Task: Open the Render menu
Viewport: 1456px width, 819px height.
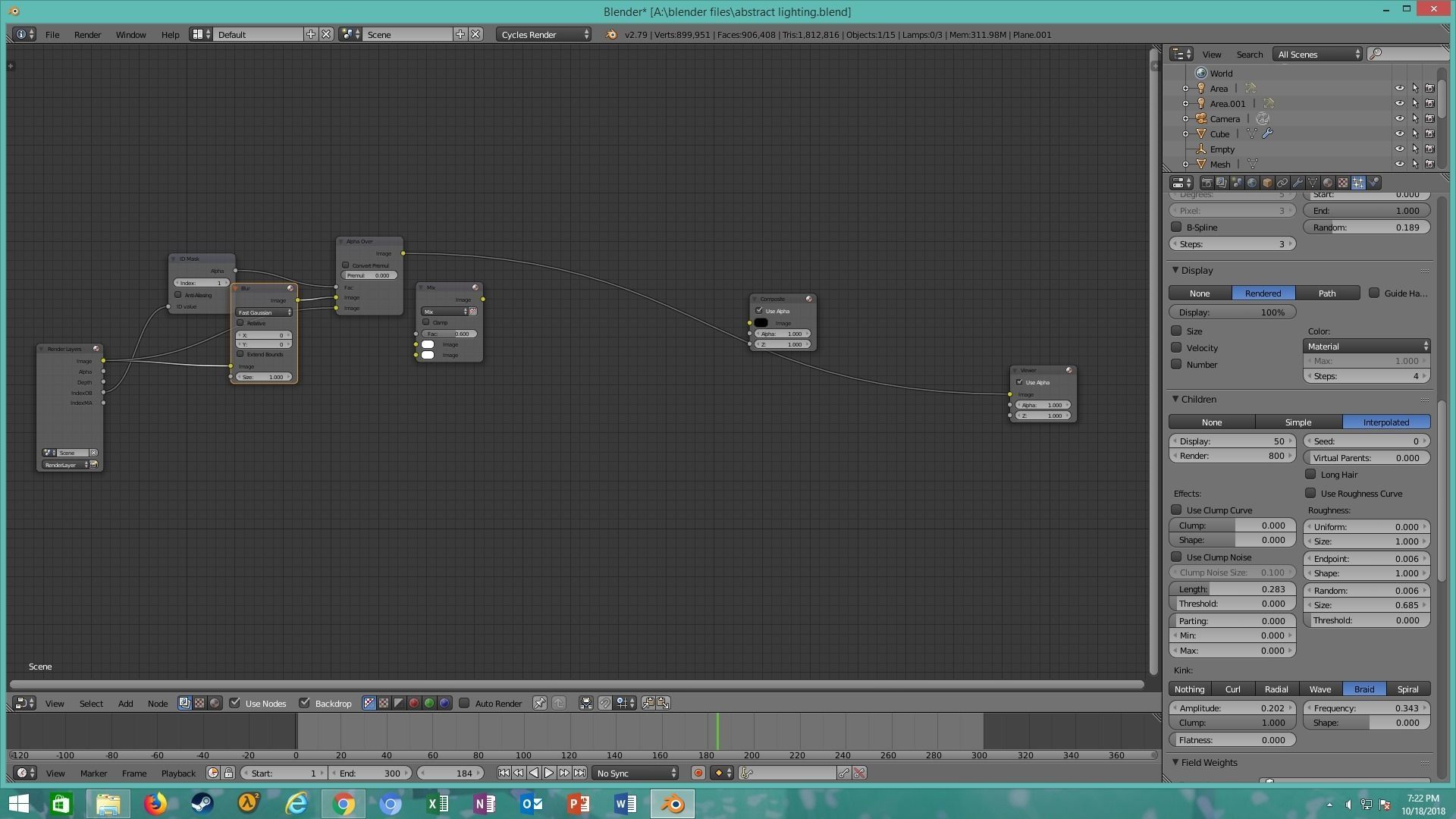Action: (87, 35)
